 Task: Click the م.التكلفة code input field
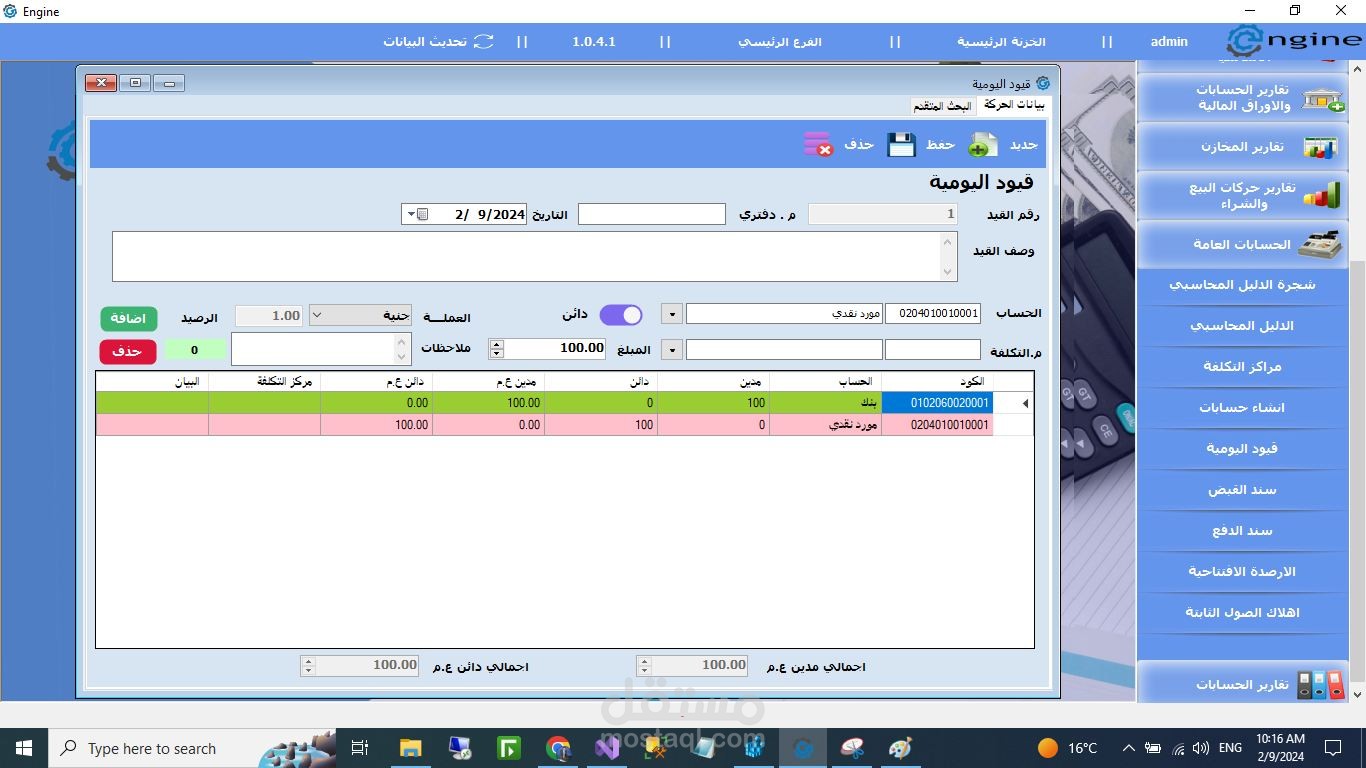pos(933,349)
